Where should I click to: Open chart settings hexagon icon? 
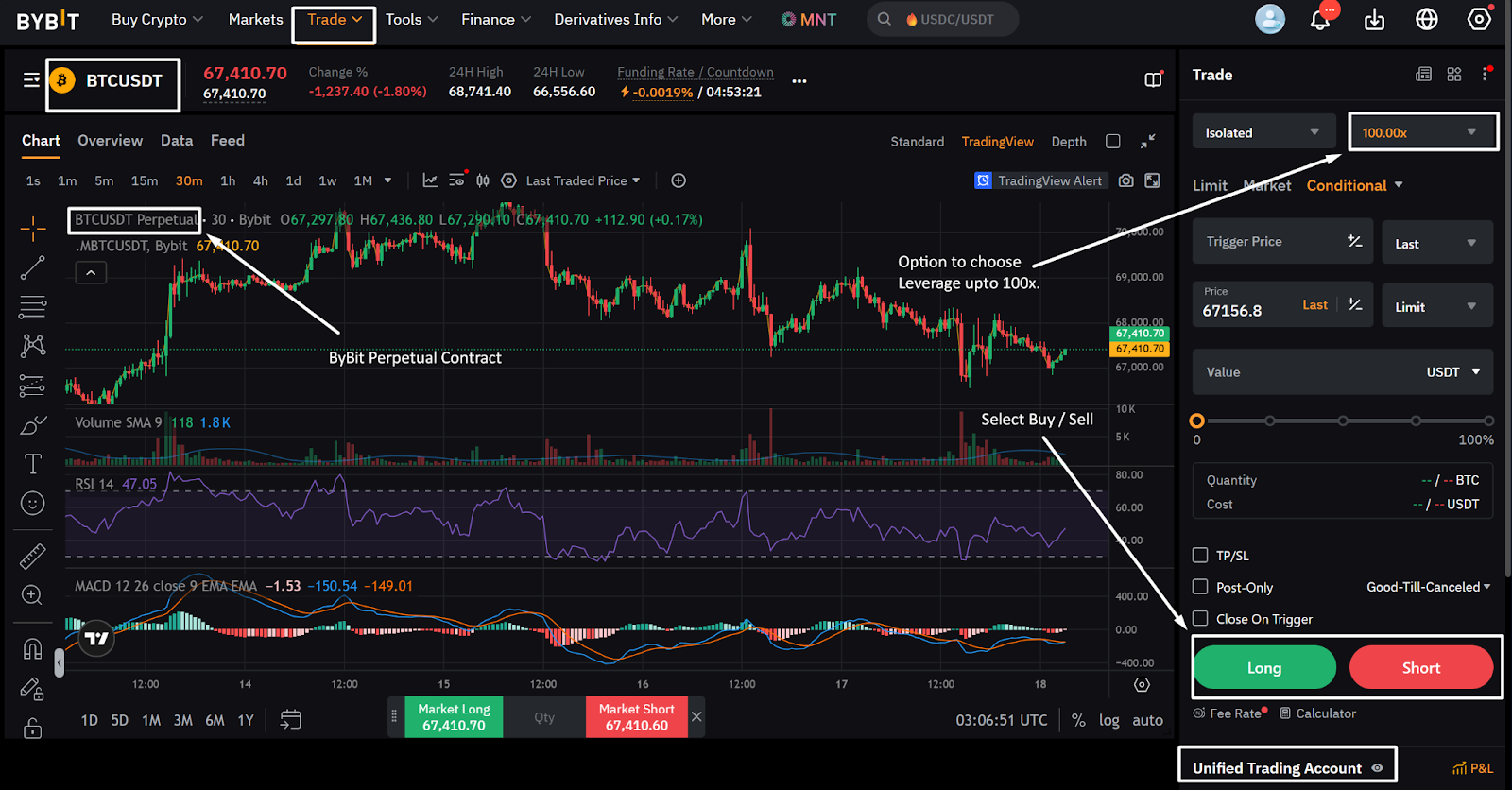(508, 180)
